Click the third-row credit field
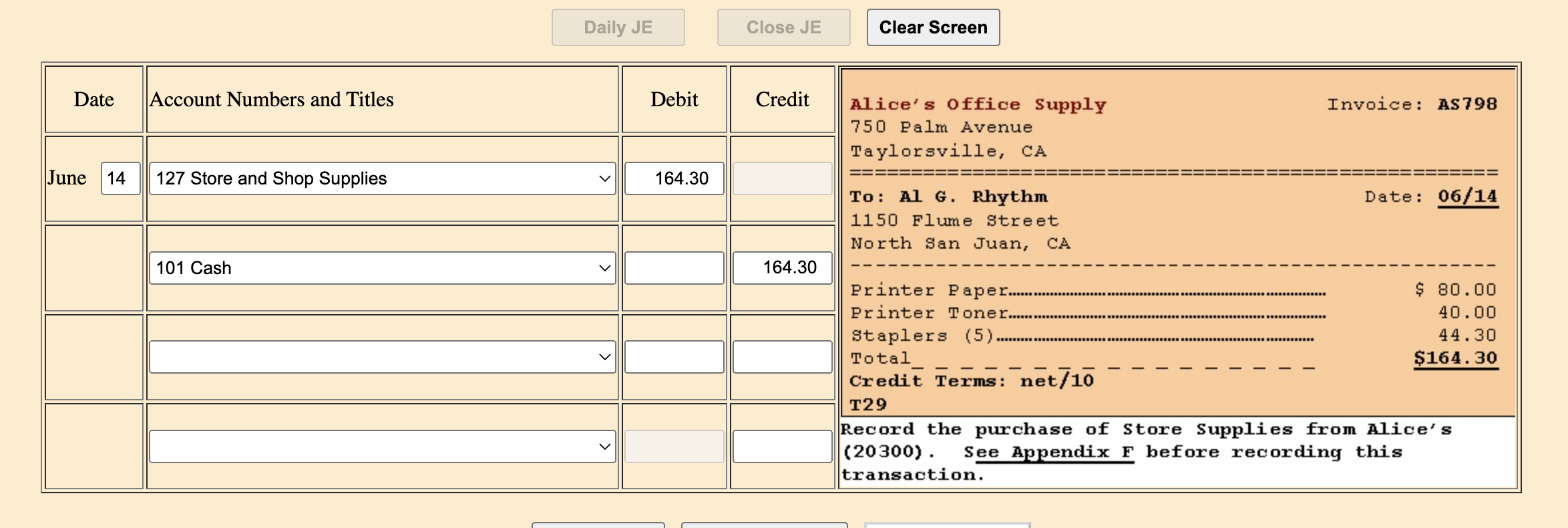This screenshot has width=1568, height=528. click(x=782, y=357)
